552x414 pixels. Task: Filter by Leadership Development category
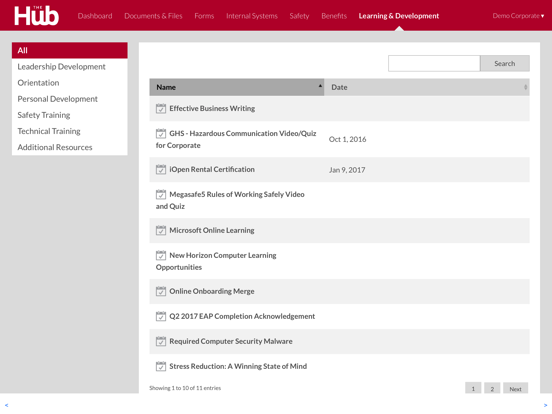70,67
